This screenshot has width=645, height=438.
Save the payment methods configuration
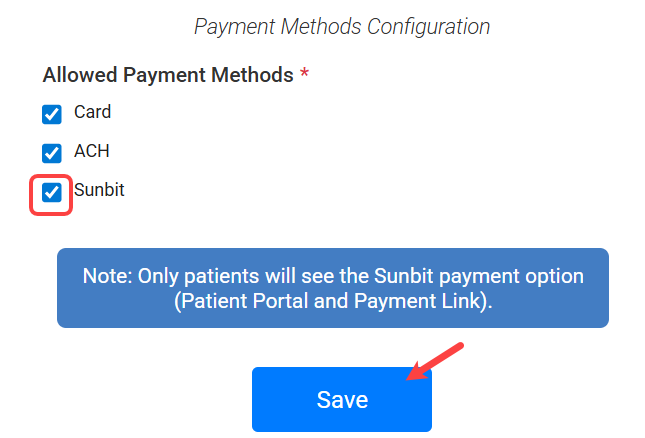click(x=341, y=400)
